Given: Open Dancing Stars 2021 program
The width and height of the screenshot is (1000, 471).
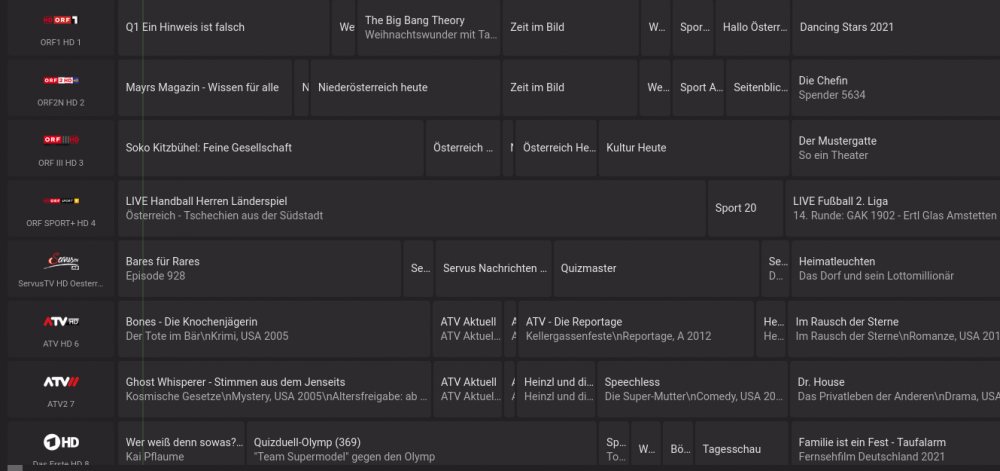Looking at the screenshot, I should tap(896, 27).
